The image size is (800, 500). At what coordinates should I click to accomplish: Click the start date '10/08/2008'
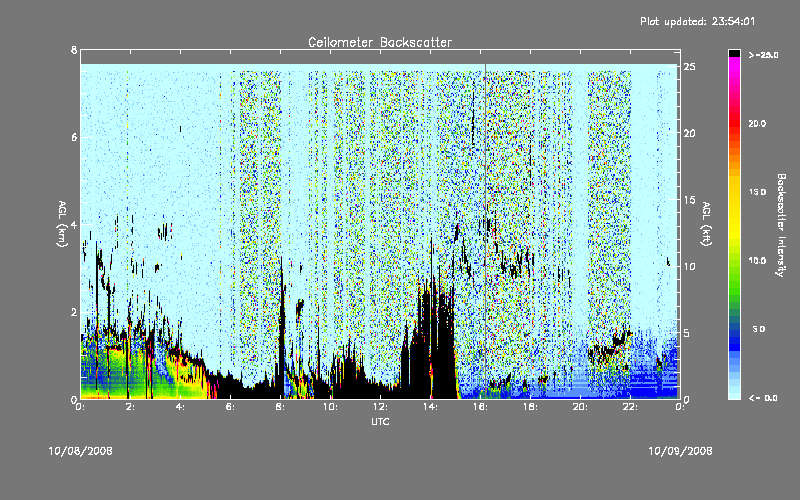pyautogui.click(x=81, y=451)
